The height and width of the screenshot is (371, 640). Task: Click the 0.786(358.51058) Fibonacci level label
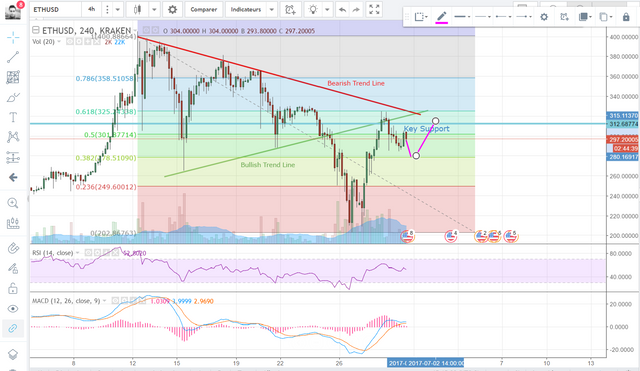pos(105,78)
